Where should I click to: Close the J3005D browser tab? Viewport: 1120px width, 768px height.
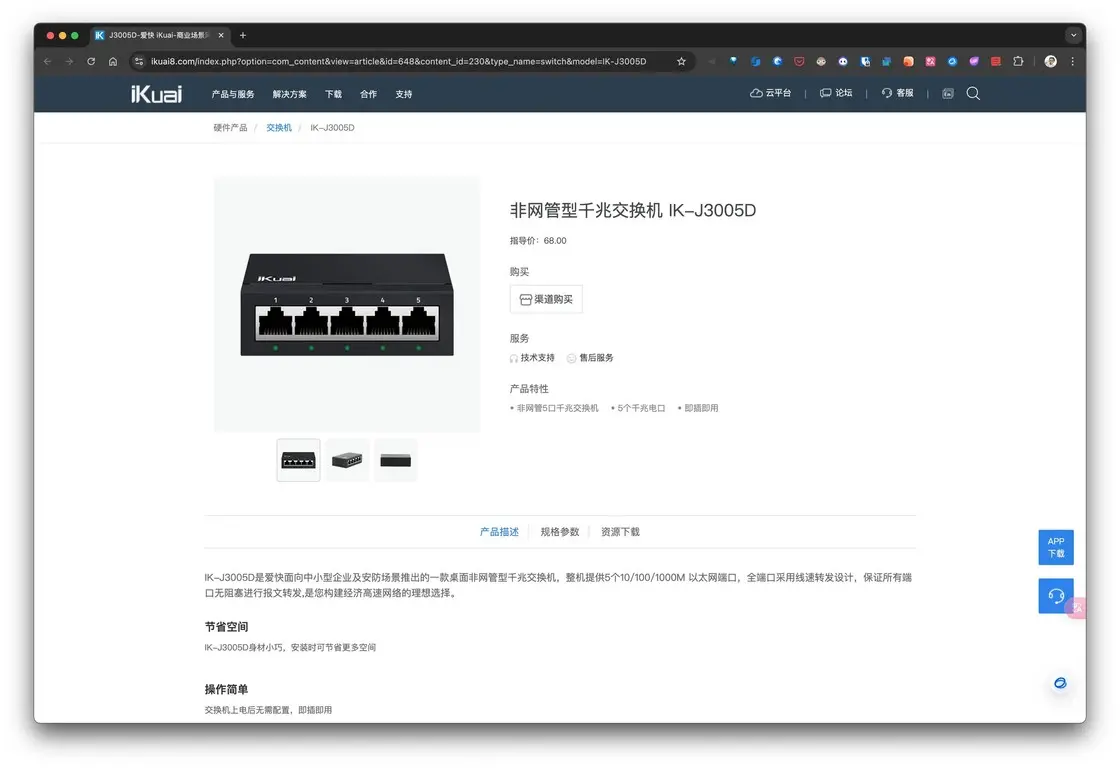pos(221,35)
